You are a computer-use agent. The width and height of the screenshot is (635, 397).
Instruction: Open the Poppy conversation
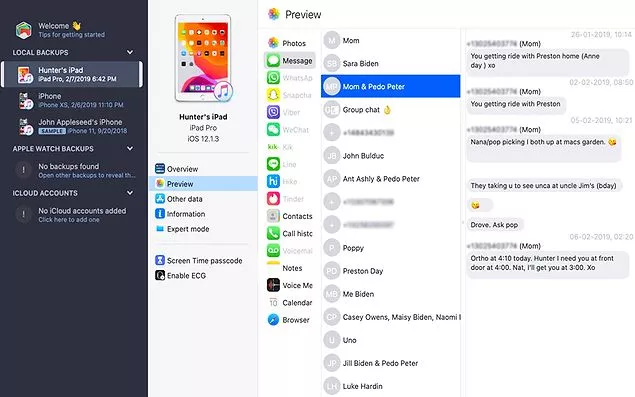click(391, 248)
